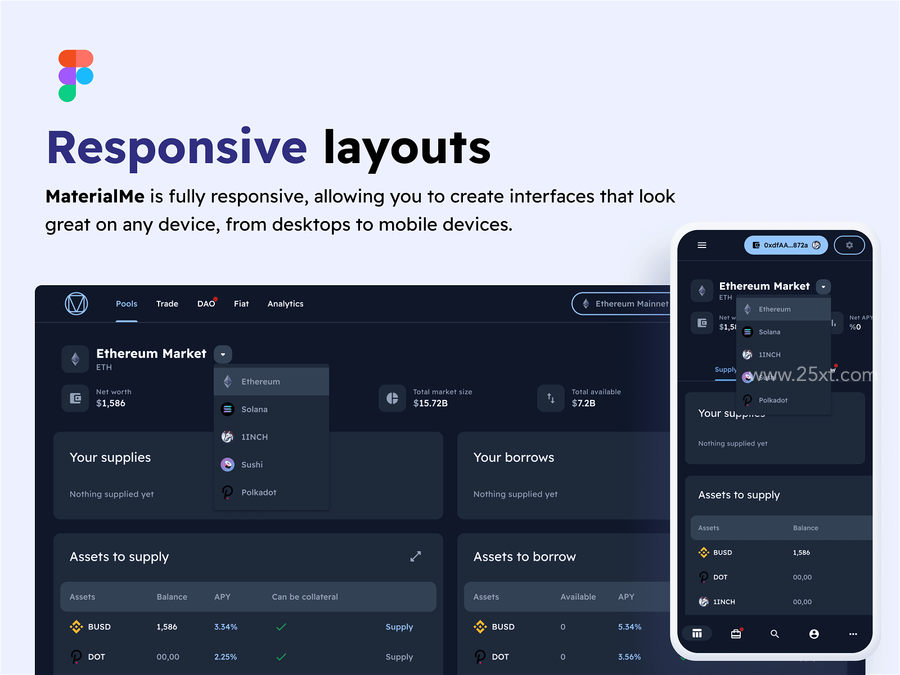Choose Sushi in the desktop market list
The image size is (900, 675).
tap(271, 464)
